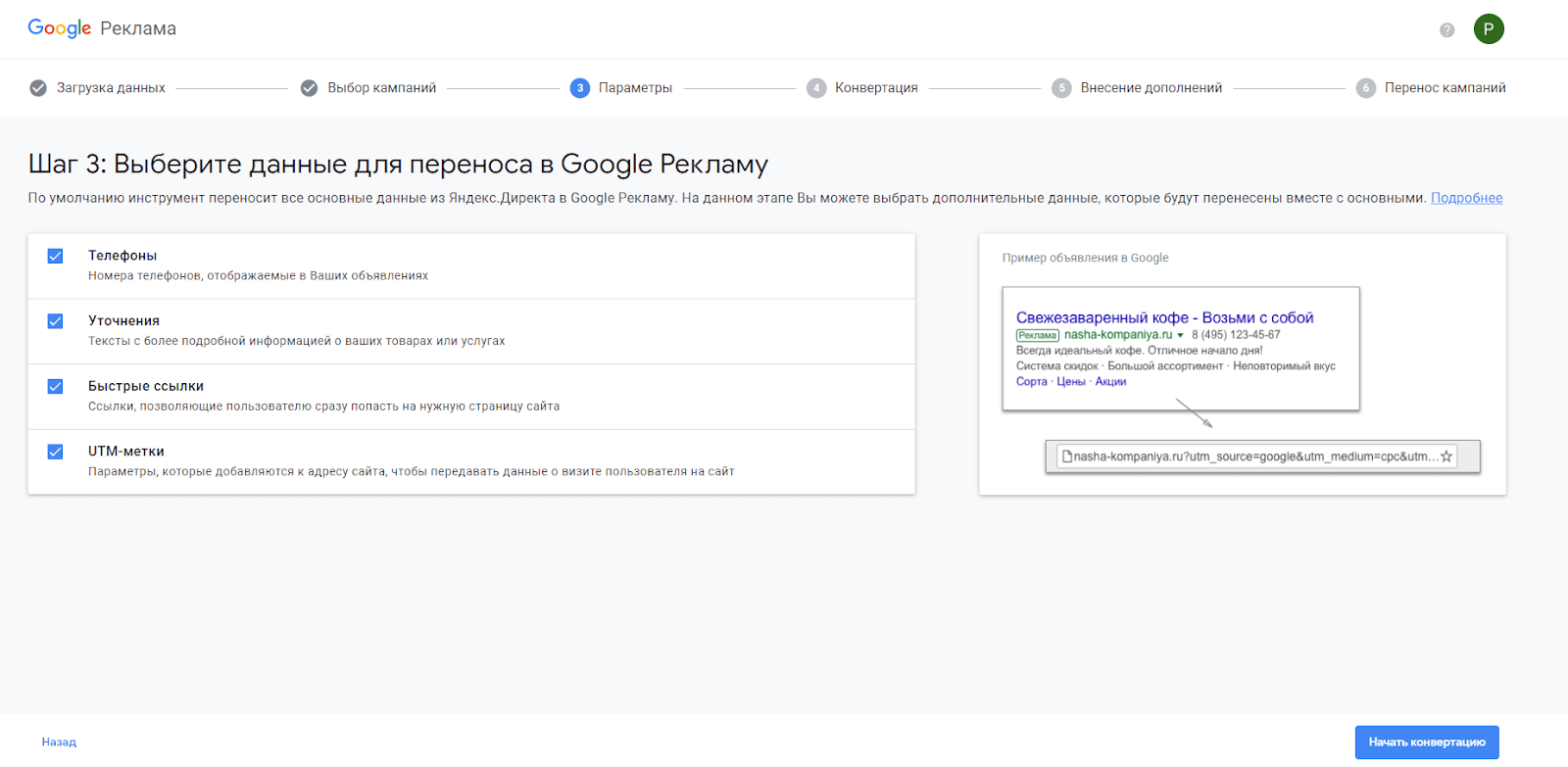The height and width of the screenshot is (767, 1568).
Task: Open the Подробнее link
Action: click(1466, 198)
